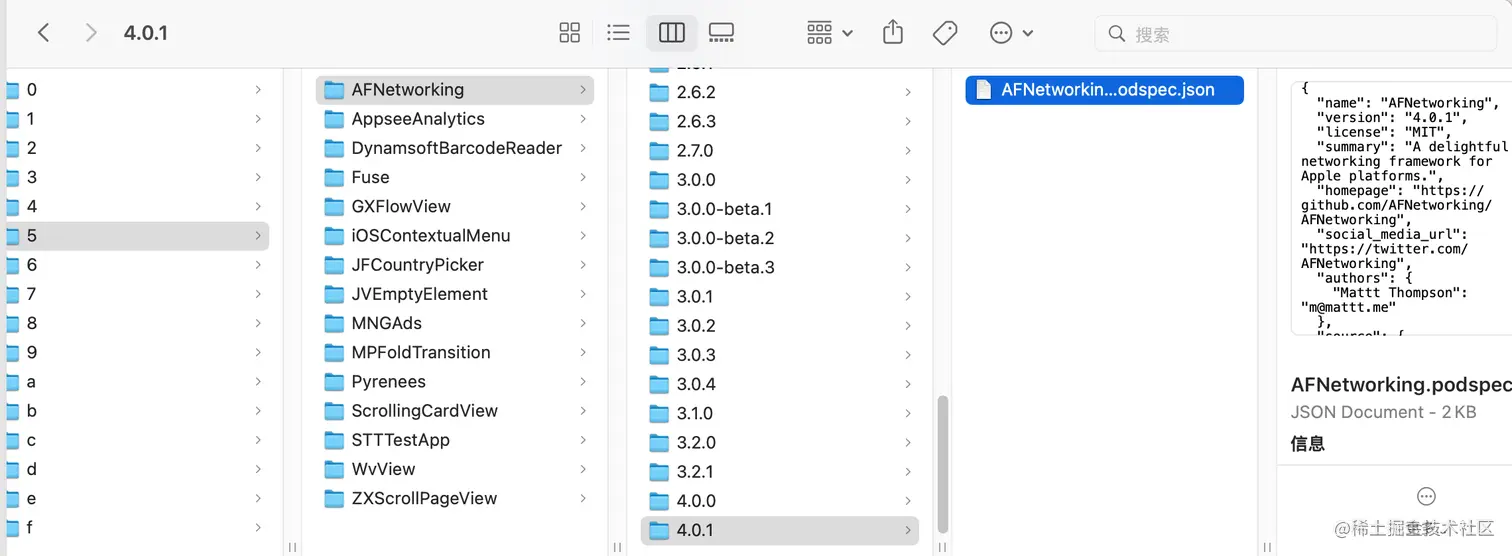Open the more actions ellipsis menu

click(x=1010, y=33)
